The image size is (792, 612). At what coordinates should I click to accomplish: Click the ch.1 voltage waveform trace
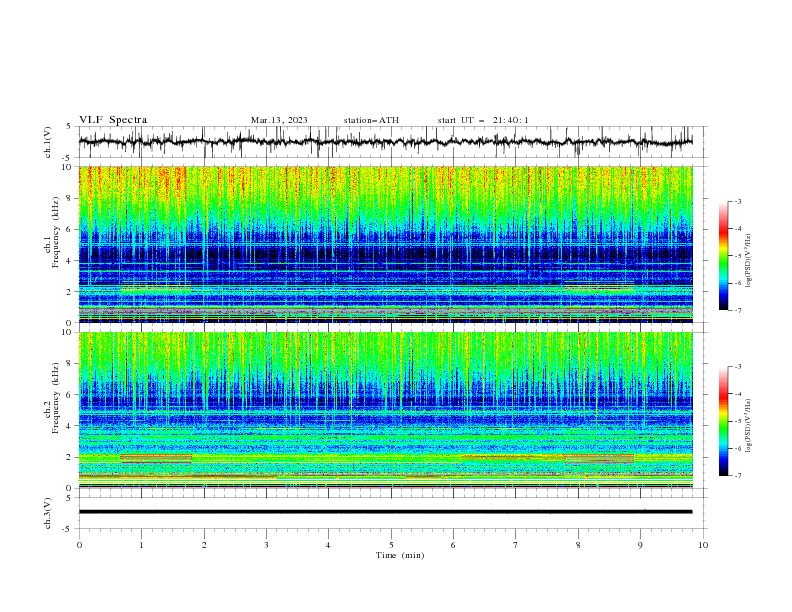[x=385, y=142]
